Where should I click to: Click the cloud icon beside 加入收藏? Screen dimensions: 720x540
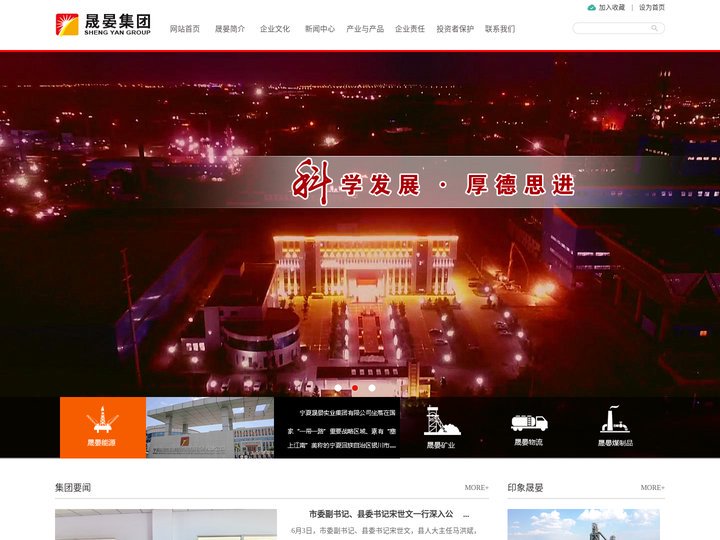(x=591, y=7)
